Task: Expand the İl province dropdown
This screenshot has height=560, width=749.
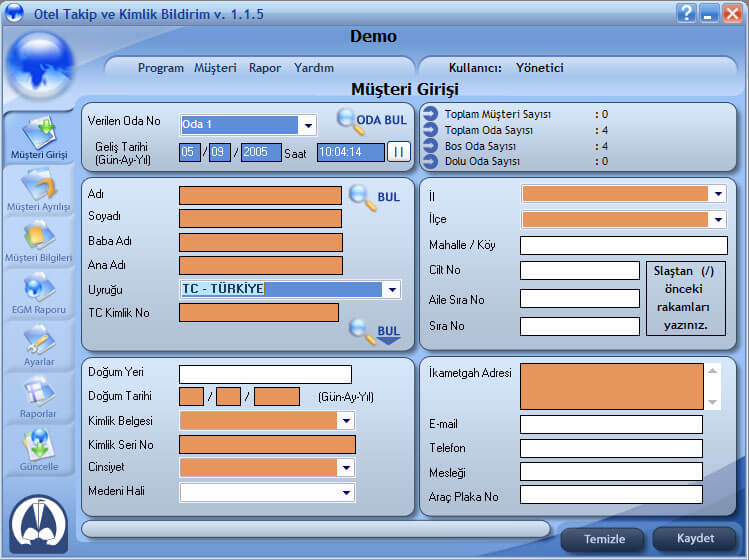Action: (717, 194)
